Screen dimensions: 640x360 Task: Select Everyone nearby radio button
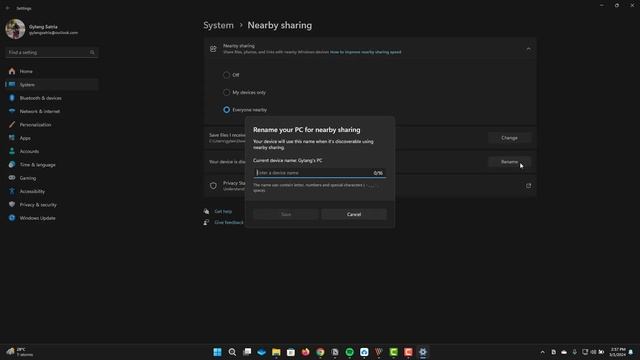[x=227, y=110]
